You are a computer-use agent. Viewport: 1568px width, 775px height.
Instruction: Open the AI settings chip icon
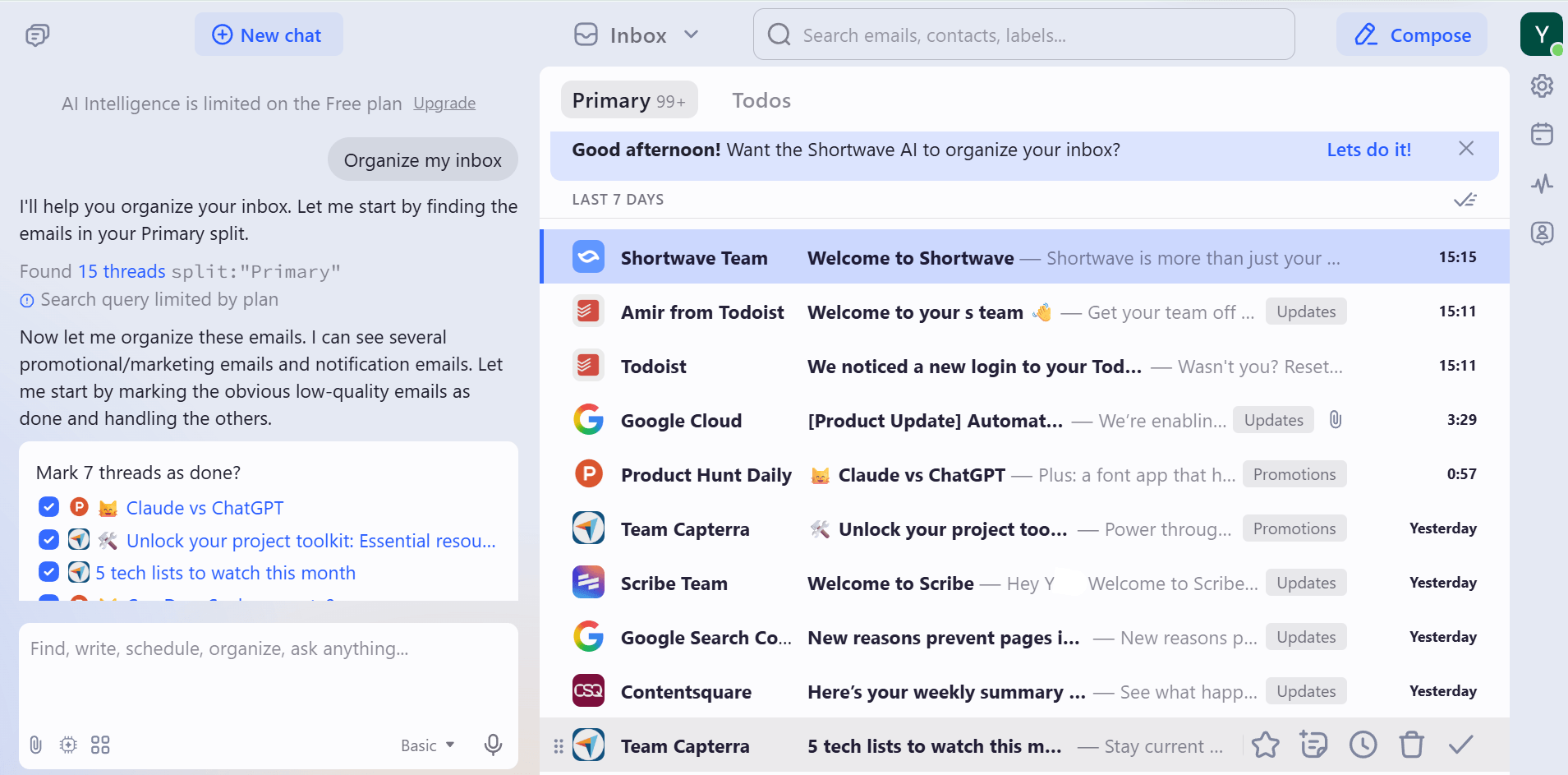[x=68, y=745]
